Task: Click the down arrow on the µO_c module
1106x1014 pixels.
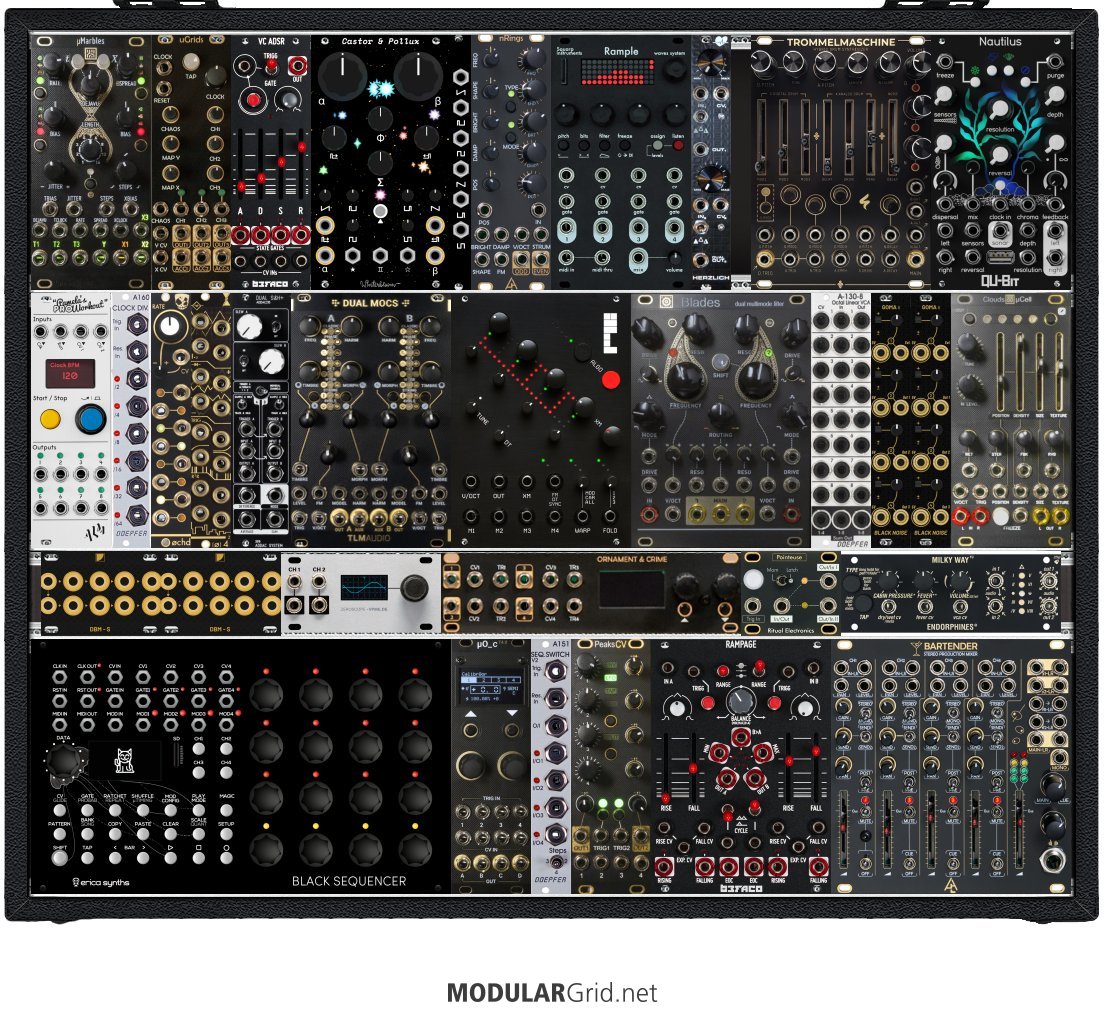Action: tap(512, 713)
